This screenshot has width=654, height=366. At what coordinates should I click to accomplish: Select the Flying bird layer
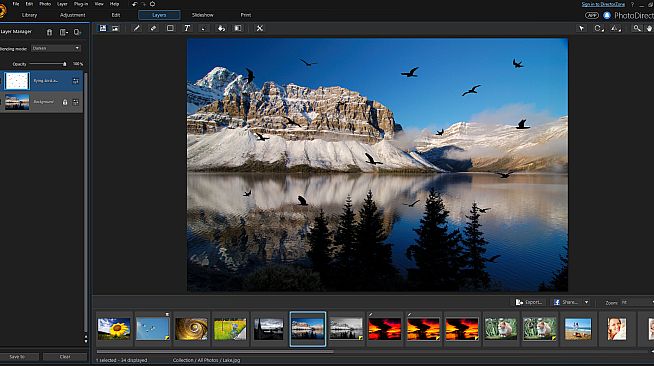(42, 81)
